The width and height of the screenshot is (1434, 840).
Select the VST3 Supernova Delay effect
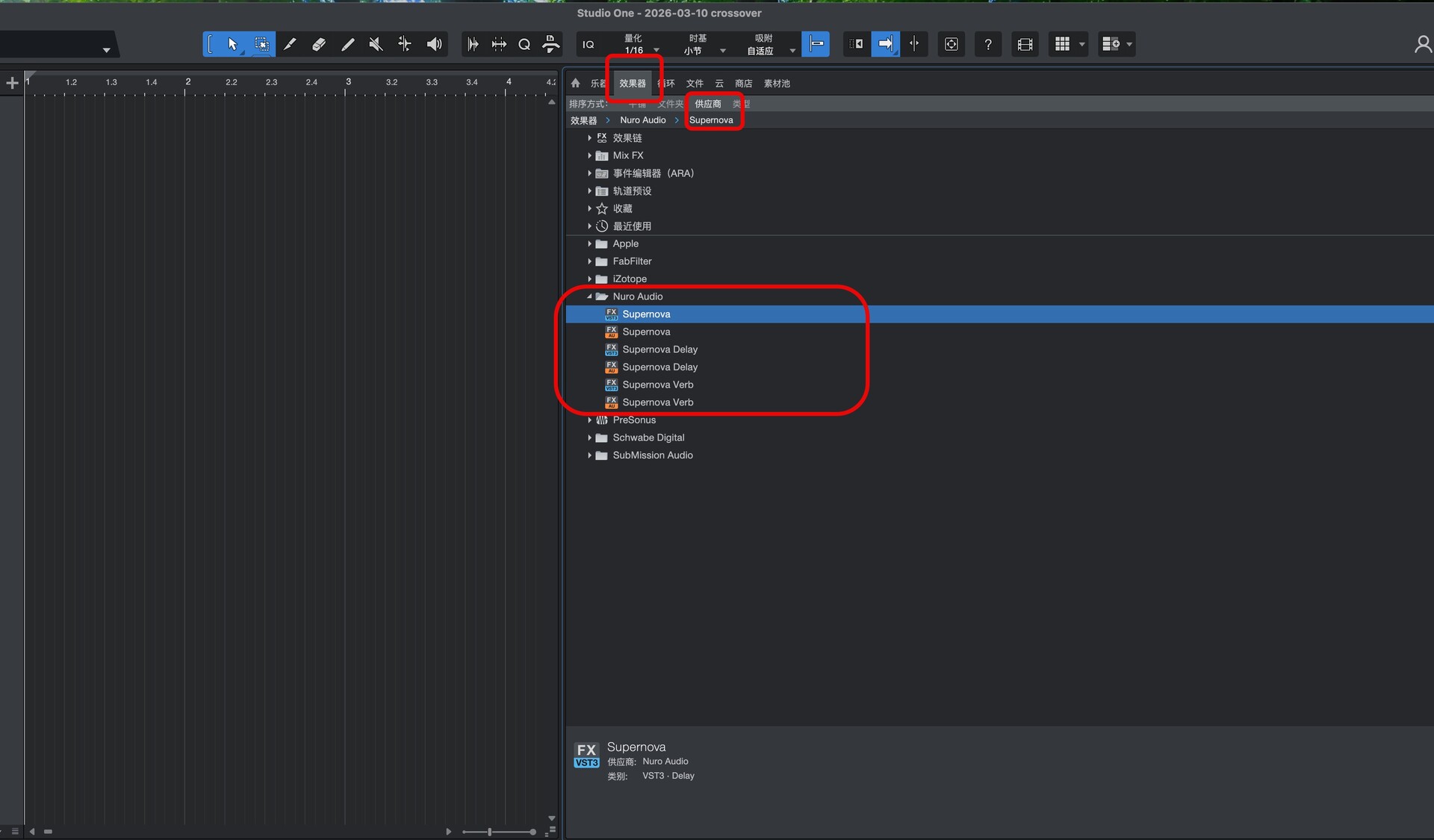coord(659,349)
